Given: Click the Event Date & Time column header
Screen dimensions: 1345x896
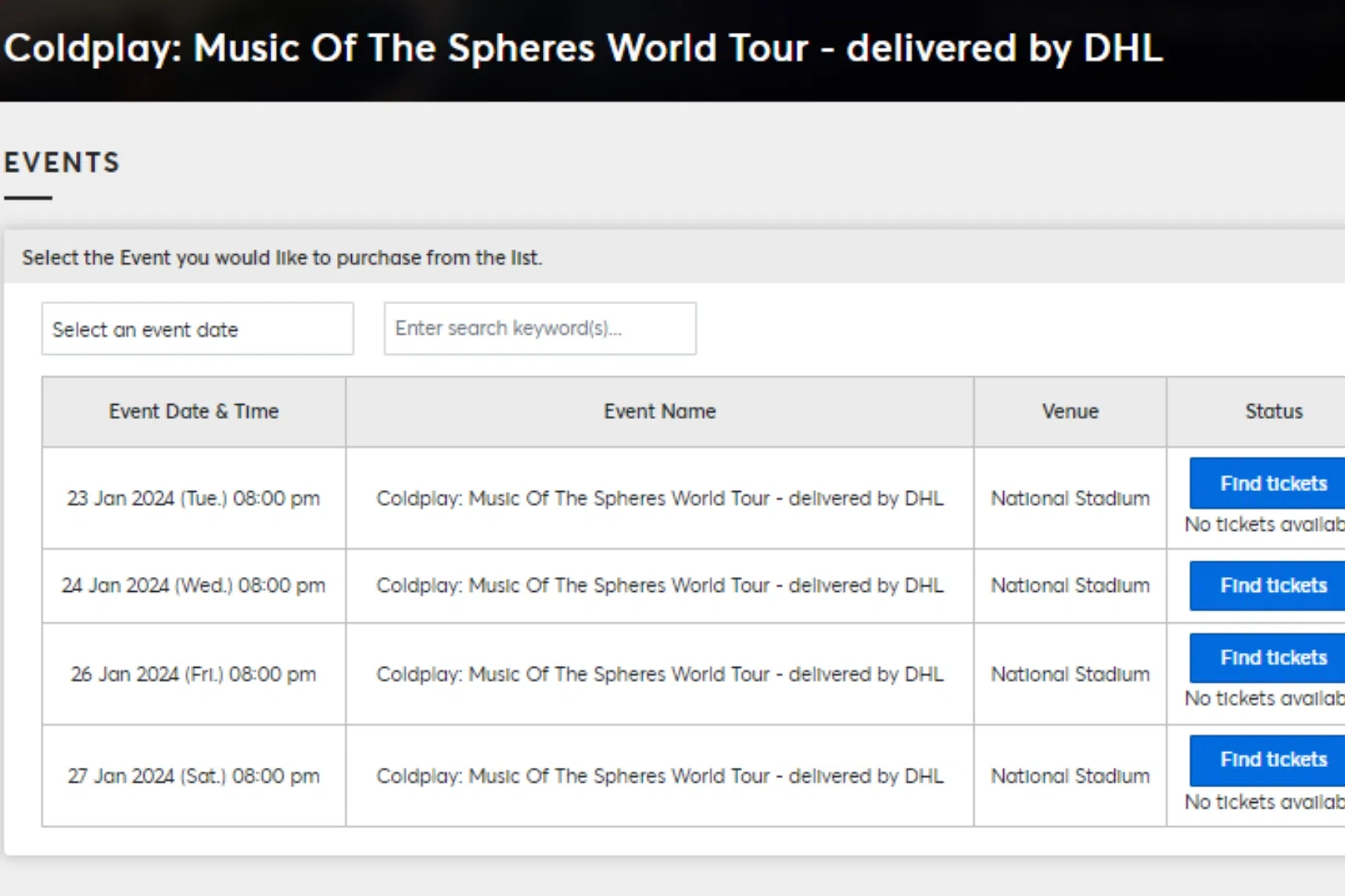Looking at the screenshot, I should coord(194,411).
